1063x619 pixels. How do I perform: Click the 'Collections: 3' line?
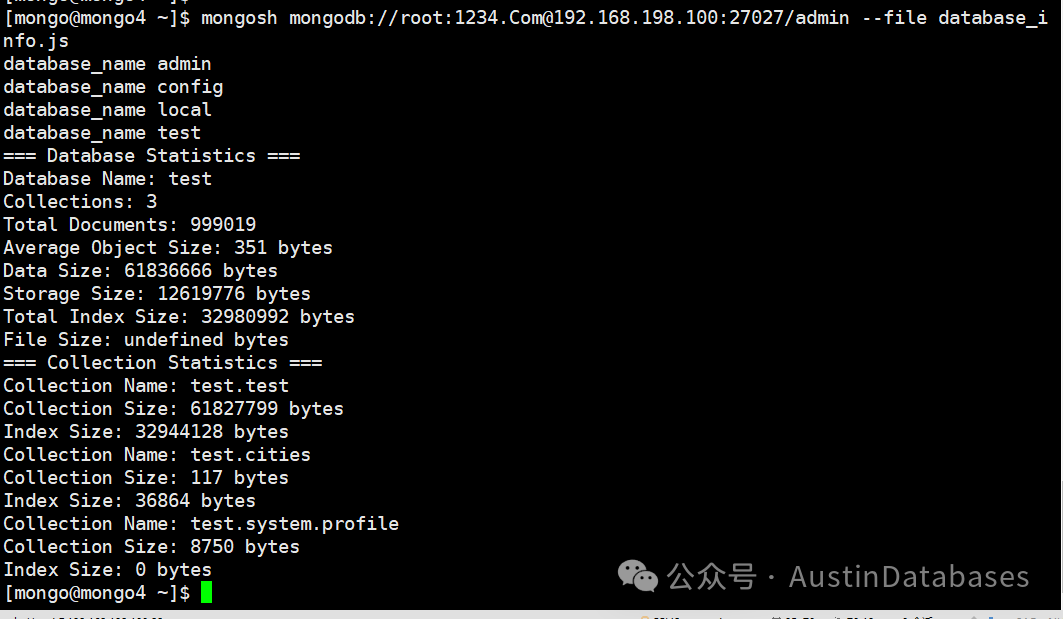coord(80,202)
